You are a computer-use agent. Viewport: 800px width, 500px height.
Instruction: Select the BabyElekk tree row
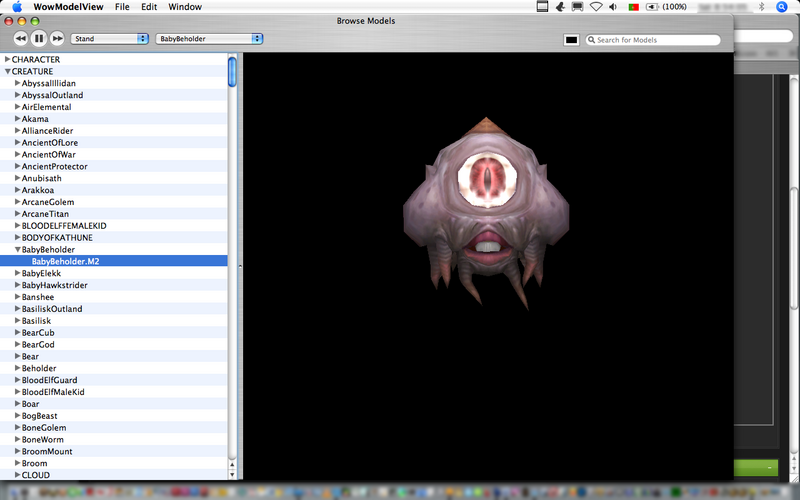pos(114,273)
